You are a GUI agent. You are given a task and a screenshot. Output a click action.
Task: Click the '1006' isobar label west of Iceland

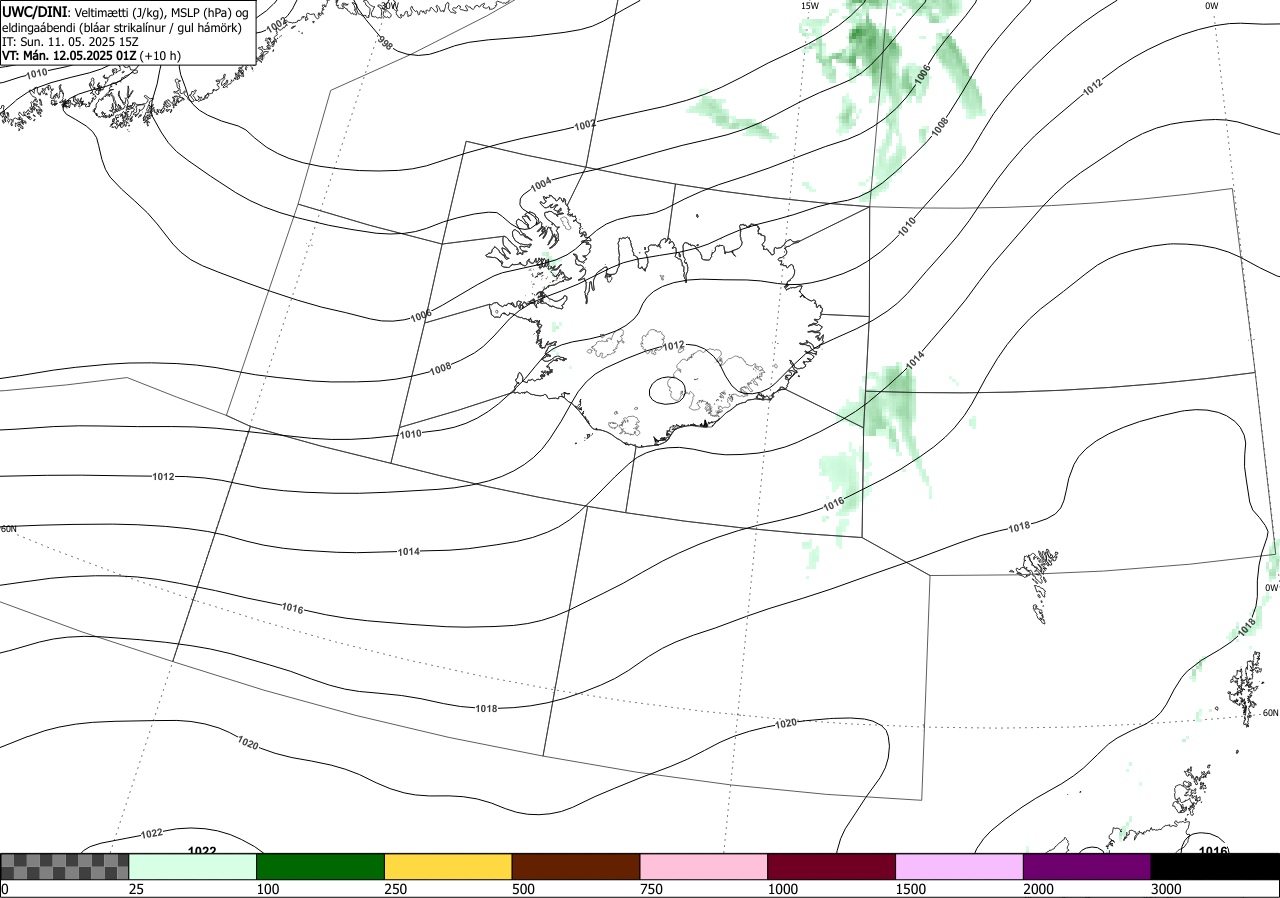421,316
